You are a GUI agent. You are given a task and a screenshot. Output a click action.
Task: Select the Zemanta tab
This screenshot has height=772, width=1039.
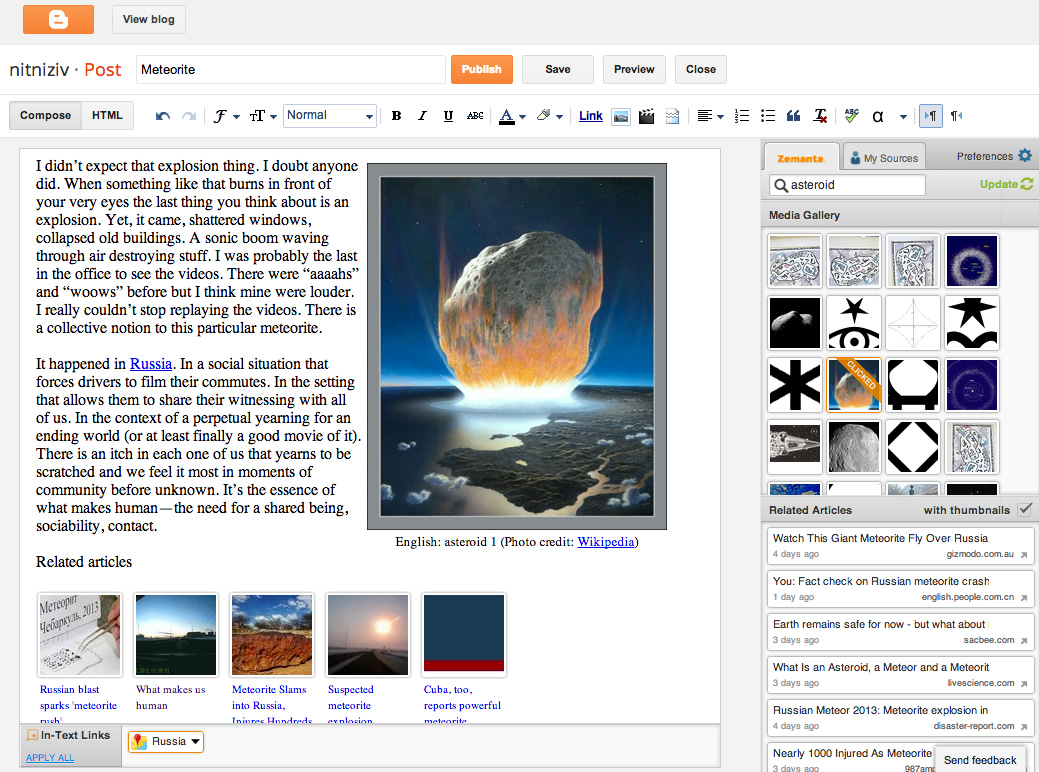[800, 158]
